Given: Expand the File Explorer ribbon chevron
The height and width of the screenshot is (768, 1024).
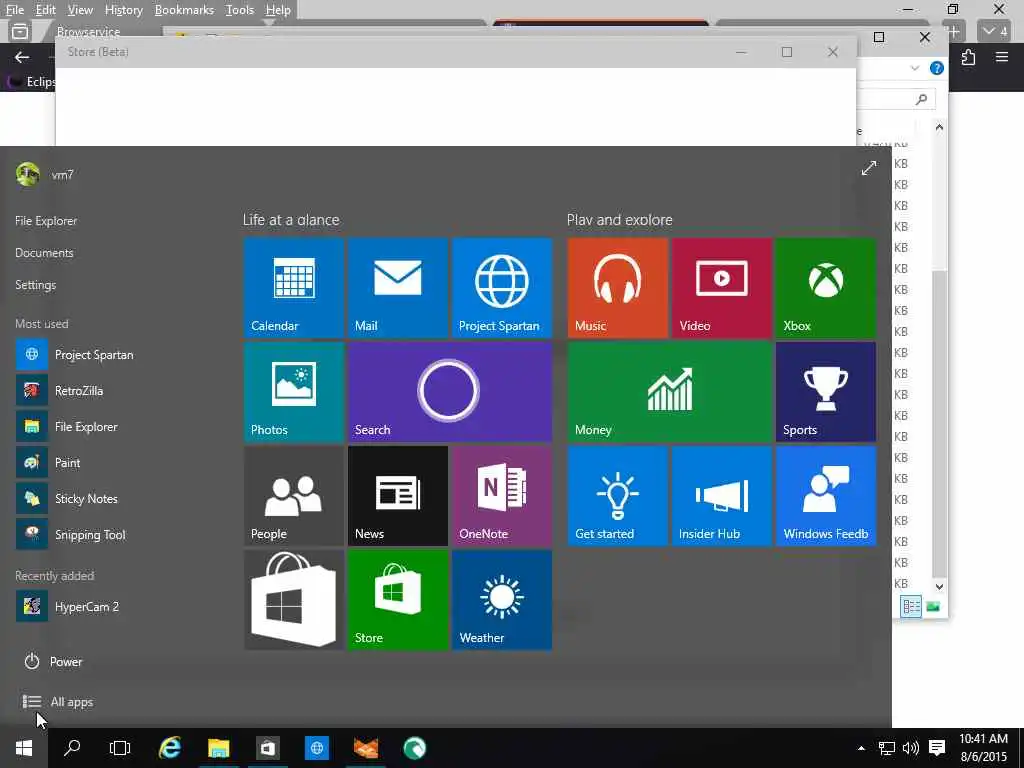Looking at the screenshot, I should coord(915,68).
